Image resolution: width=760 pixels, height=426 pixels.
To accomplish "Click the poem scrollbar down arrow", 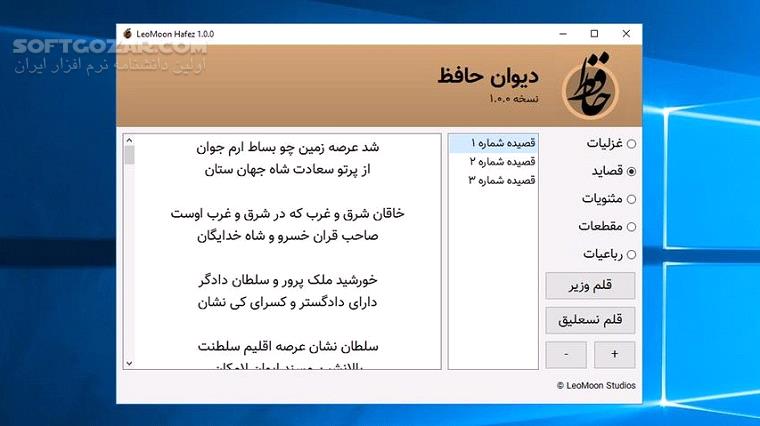I will tap(129, 363).
